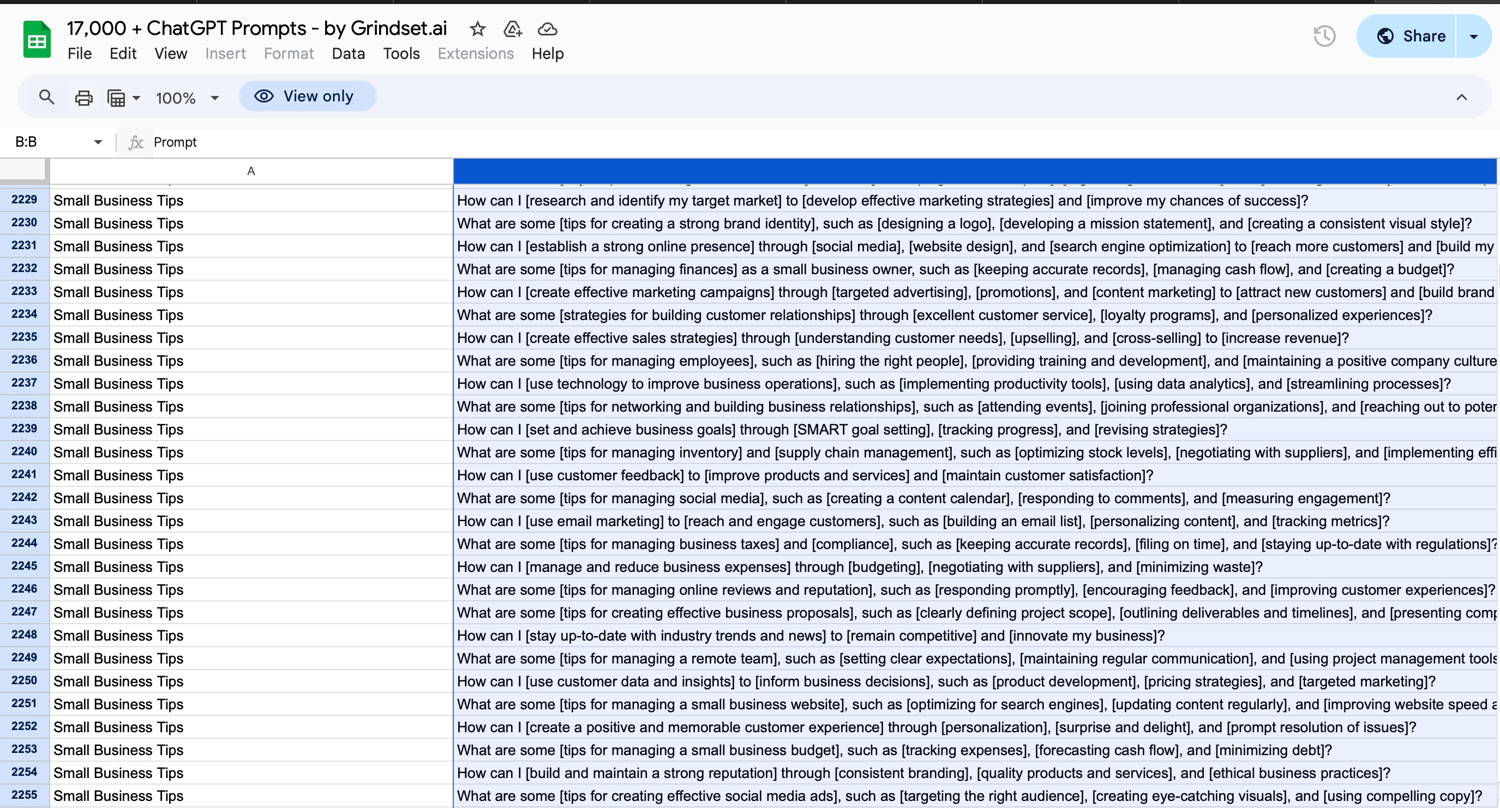Open the Help menu
Screen dimensions: 1500x808
coord(548,54)
